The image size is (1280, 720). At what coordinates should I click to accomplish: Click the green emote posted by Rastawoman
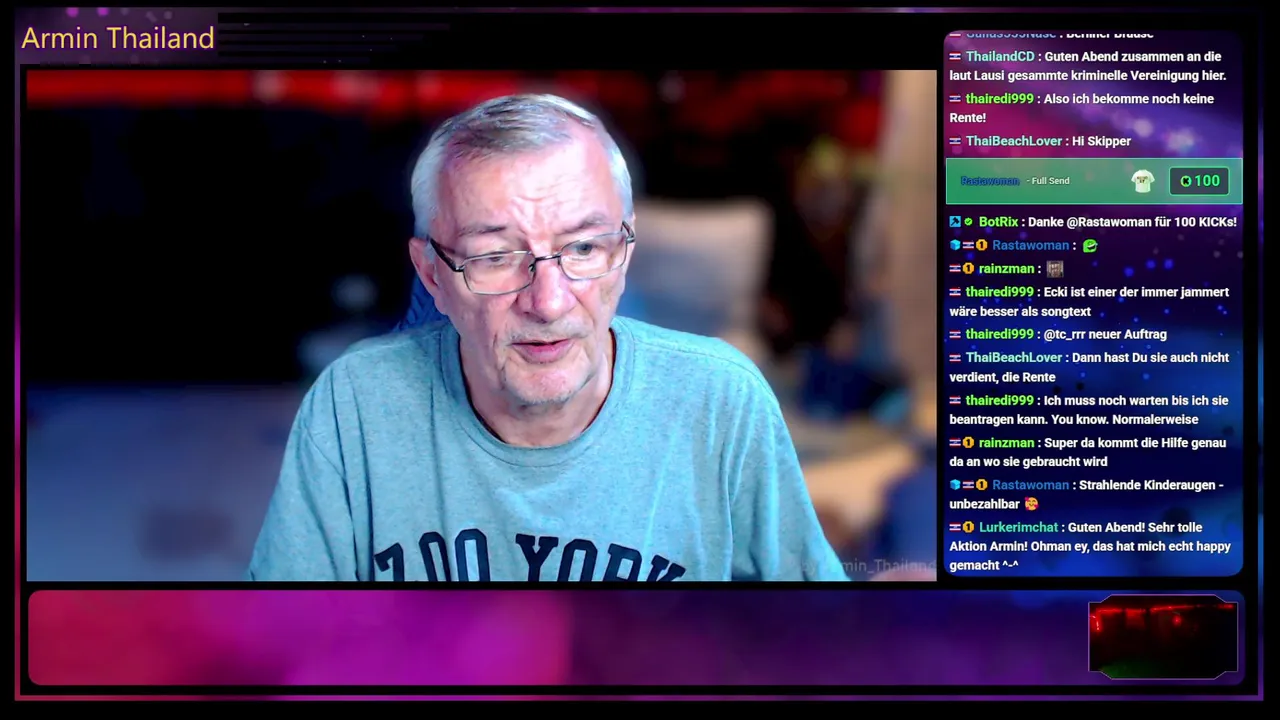pos(1090,245)
